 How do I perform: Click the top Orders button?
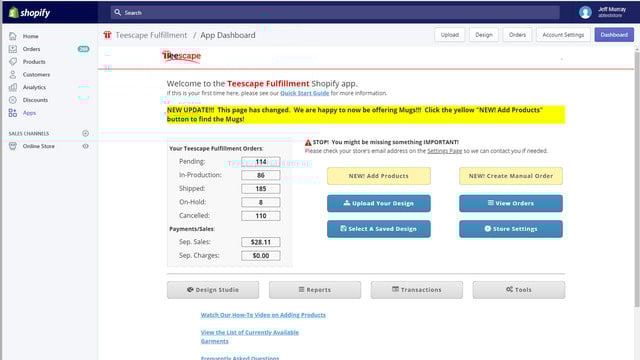tap(517, 35)
